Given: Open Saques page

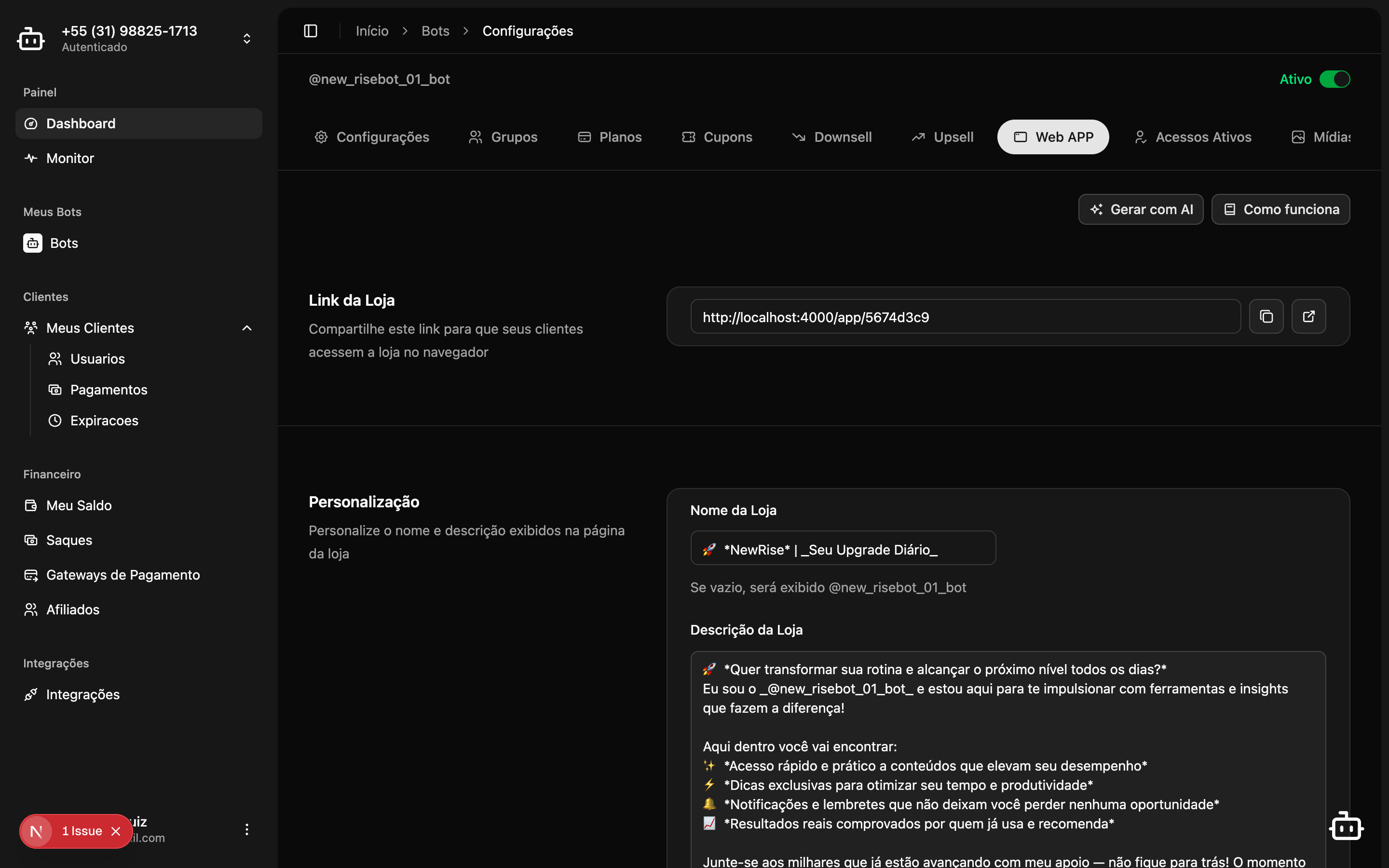Looking at the screenshot, I should tap(139, 540).
